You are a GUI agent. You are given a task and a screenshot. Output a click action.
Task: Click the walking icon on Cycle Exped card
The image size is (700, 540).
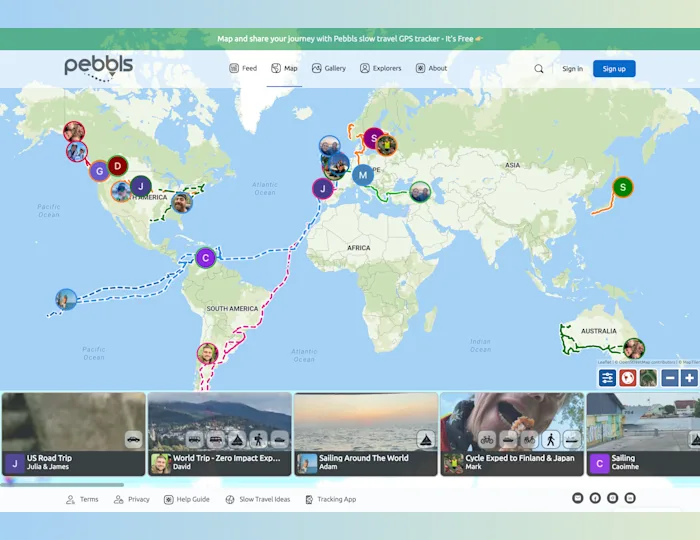click(551, 440)
